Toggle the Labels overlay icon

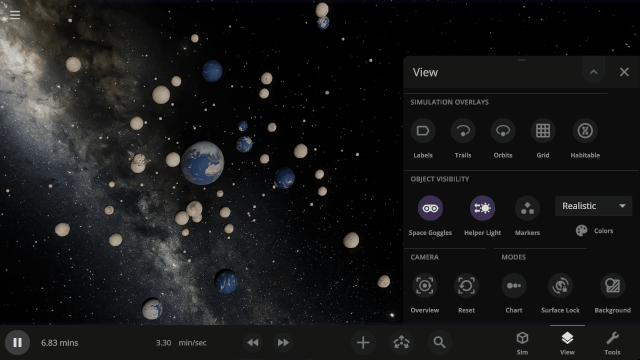[423, 131]
